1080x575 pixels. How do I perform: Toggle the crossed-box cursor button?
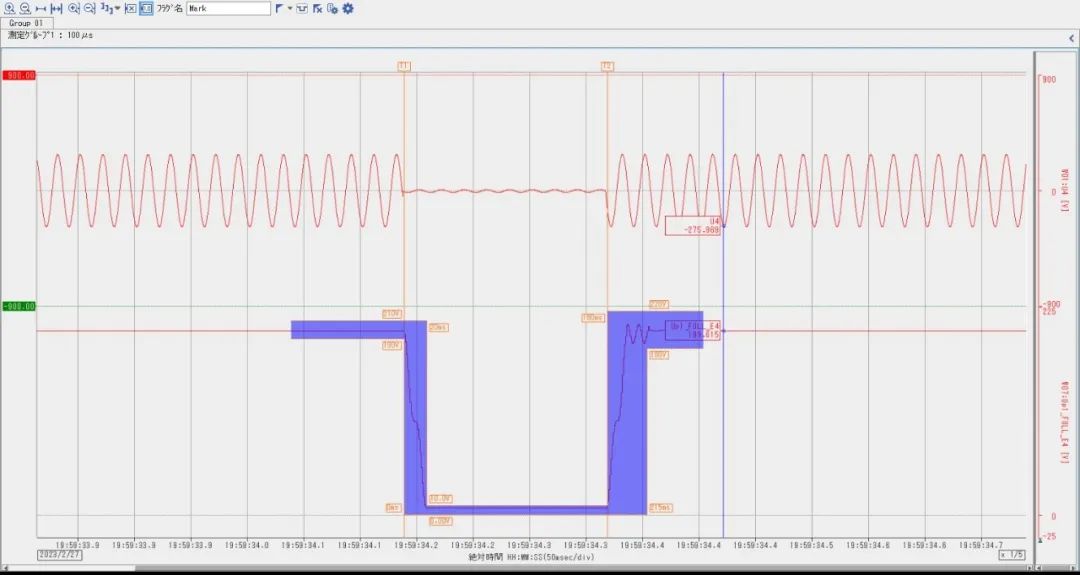coord(130,8)
